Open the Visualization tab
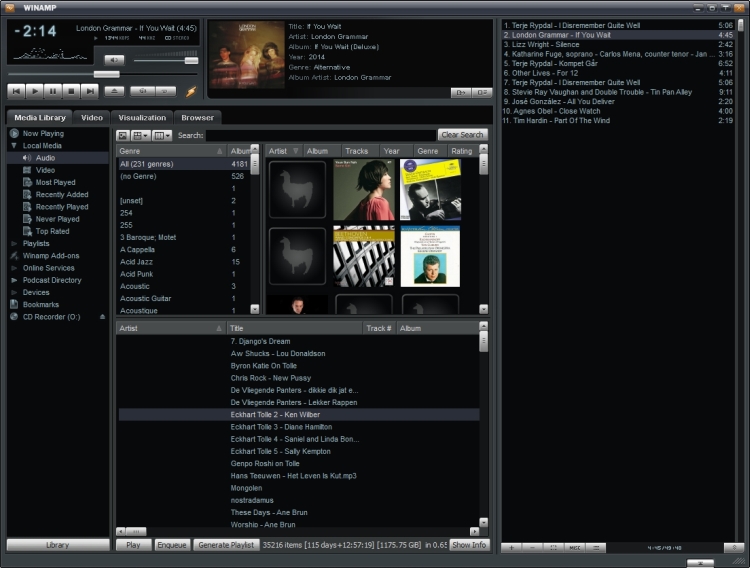 coord(142,118)
